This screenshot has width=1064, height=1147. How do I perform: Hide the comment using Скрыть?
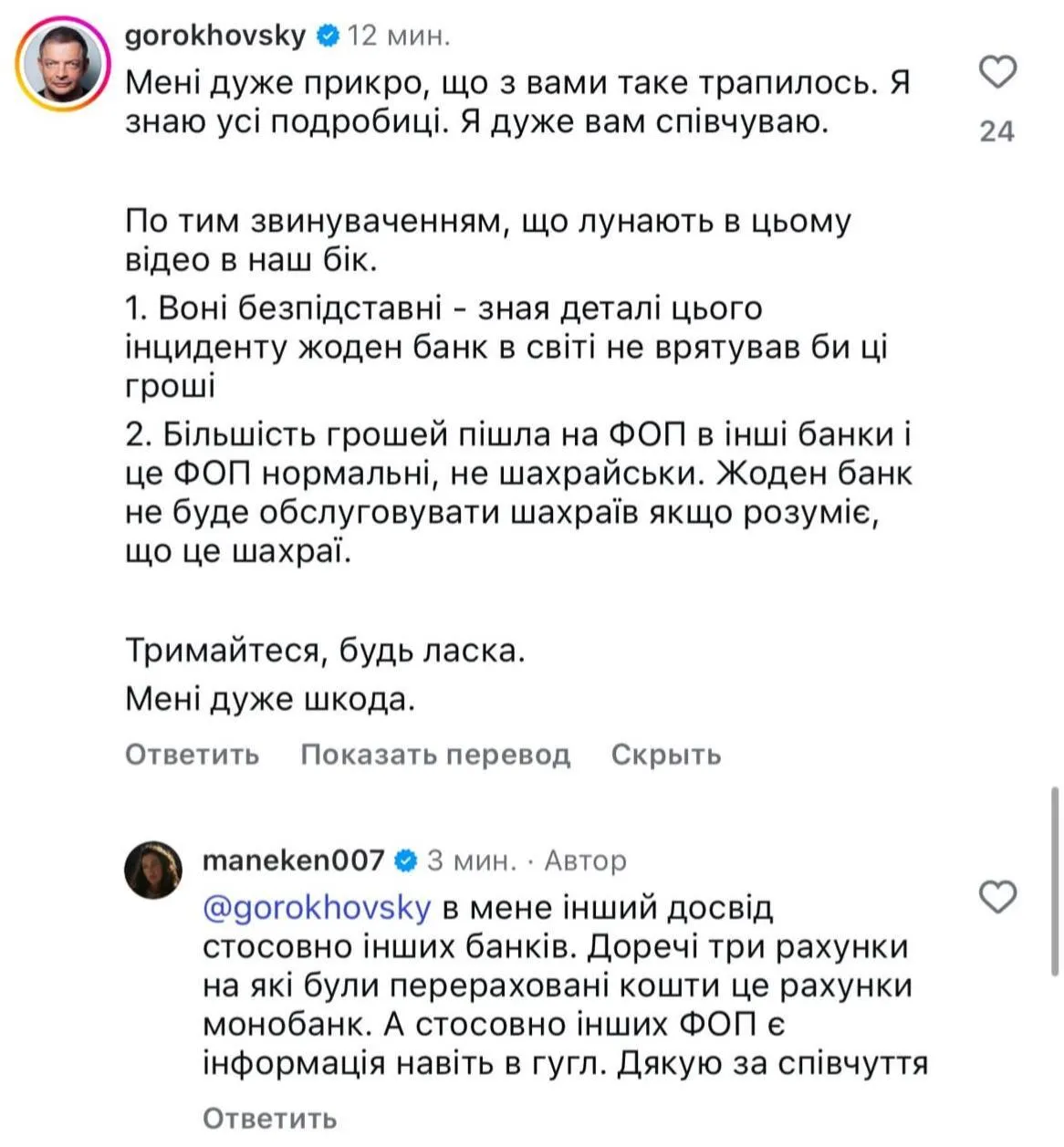pyautogui.click(x=666, y=755)
